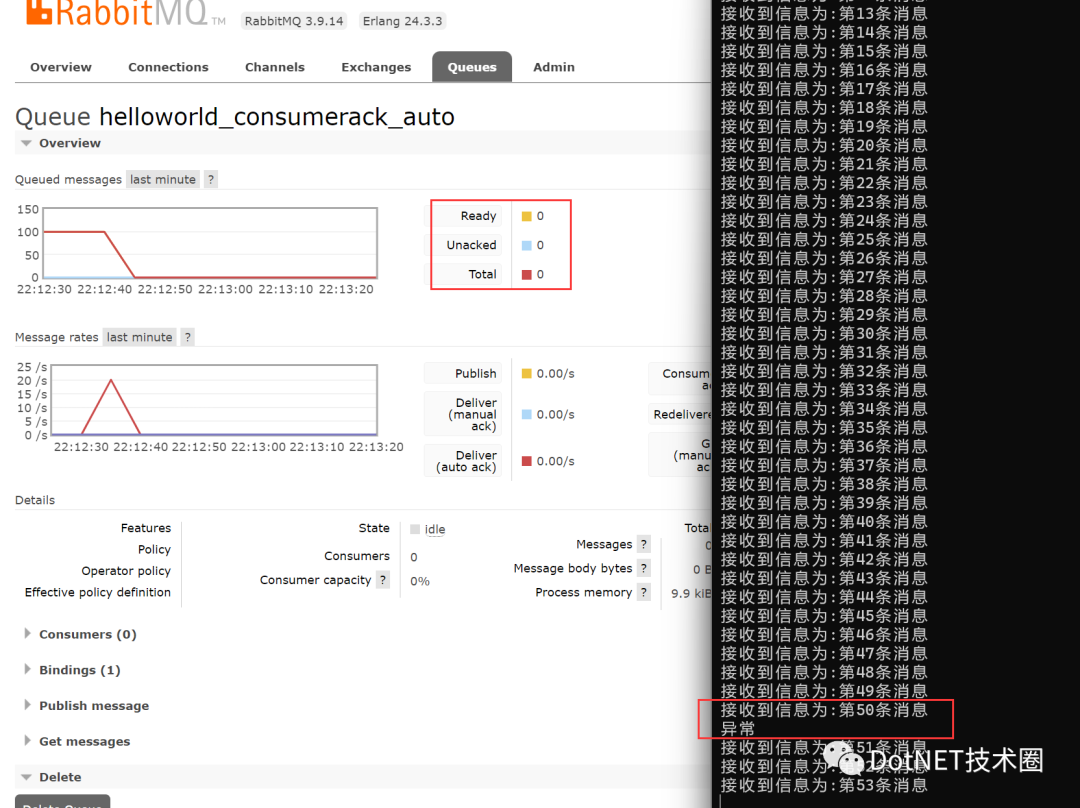The height and width of the screenshot is (808, 1080).
Task: Click the RabbitMQ logo
Action: pos(124,12)
